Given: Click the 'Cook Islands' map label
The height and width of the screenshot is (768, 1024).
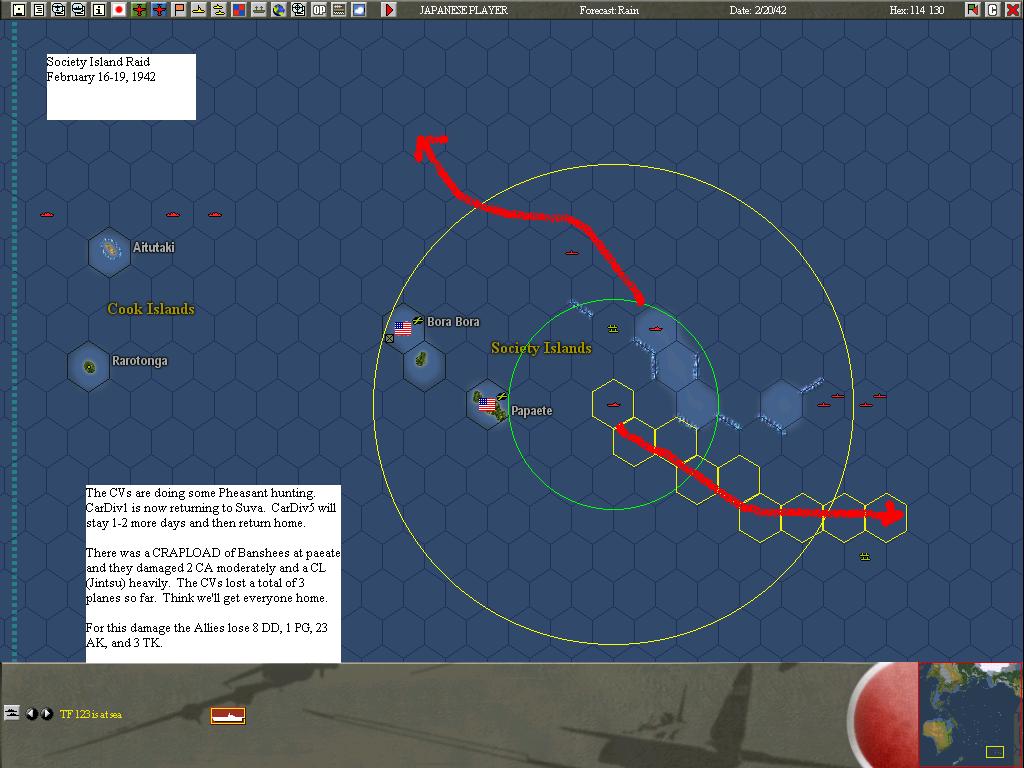Looking at the screenshot, I should coord(151,309).
